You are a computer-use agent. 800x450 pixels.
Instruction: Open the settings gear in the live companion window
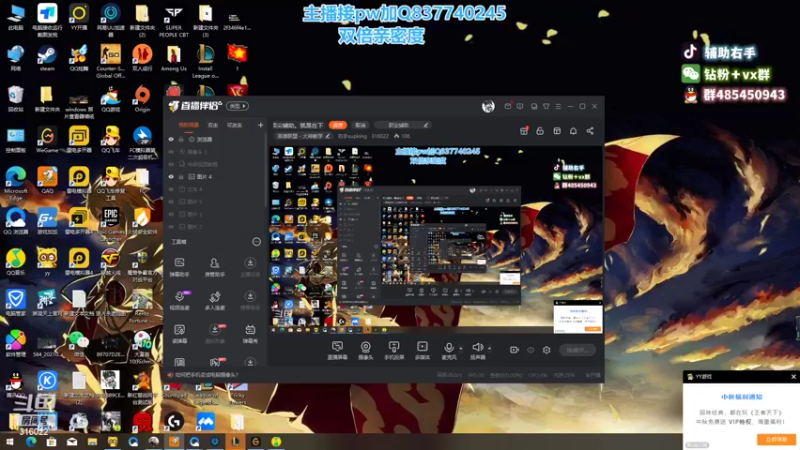pos(546,350)
